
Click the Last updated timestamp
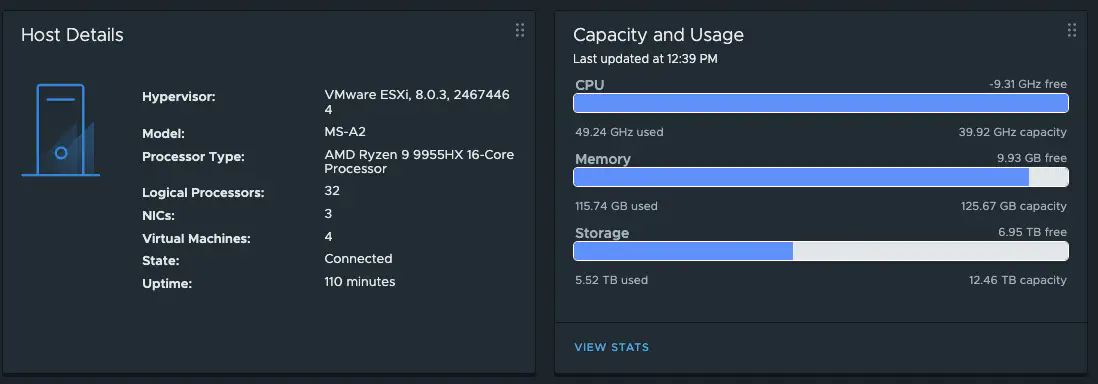(x=645, y=59)
